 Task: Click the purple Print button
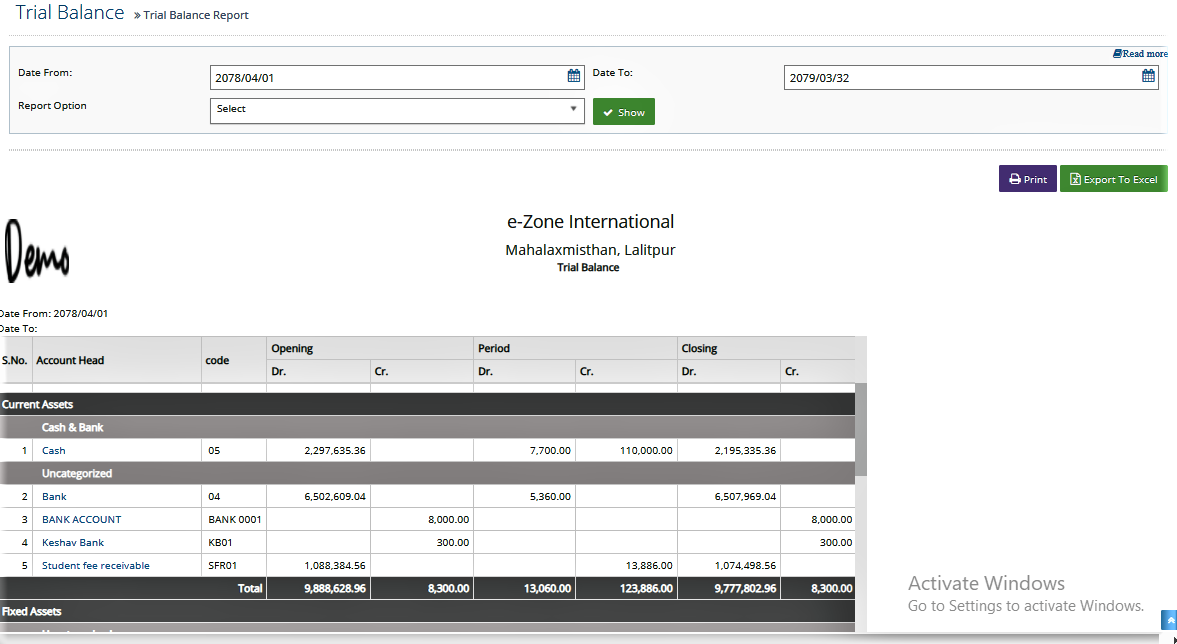(x=1028, y=179)
